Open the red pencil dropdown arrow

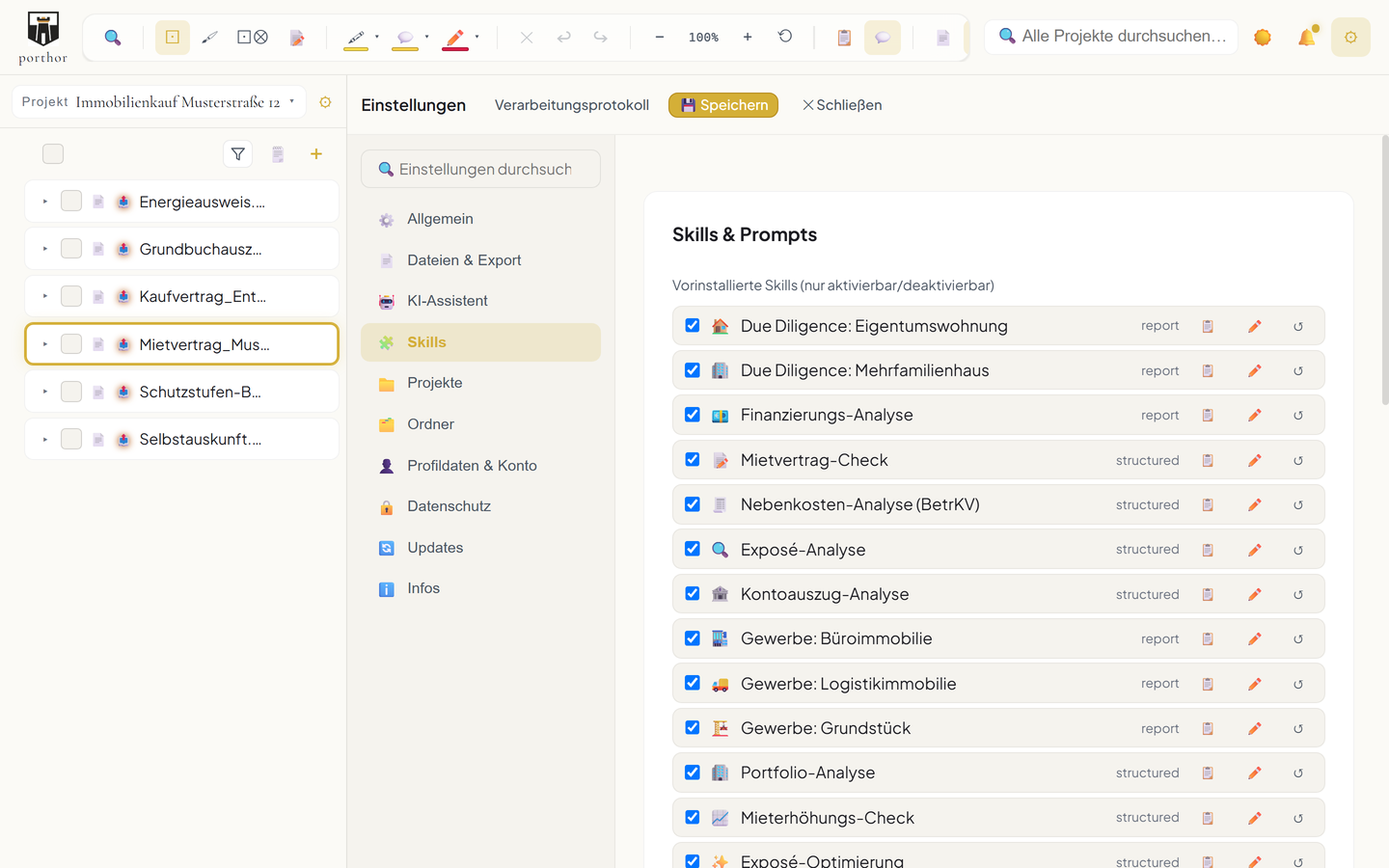(477, 38)
